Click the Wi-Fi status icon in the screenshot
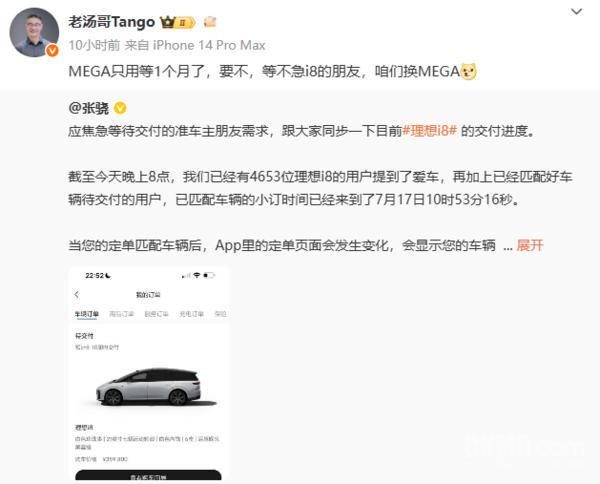 [197, 275]
